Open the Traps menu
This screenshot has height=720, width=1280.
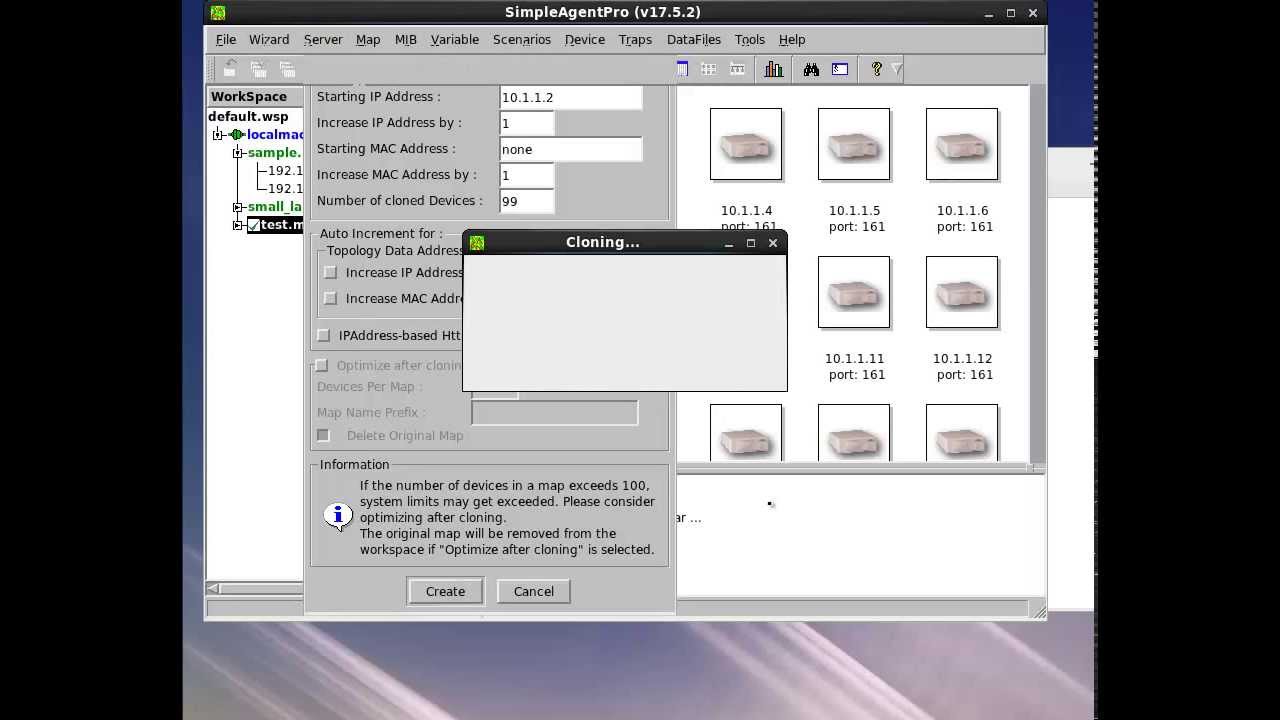tap(635, 40)
